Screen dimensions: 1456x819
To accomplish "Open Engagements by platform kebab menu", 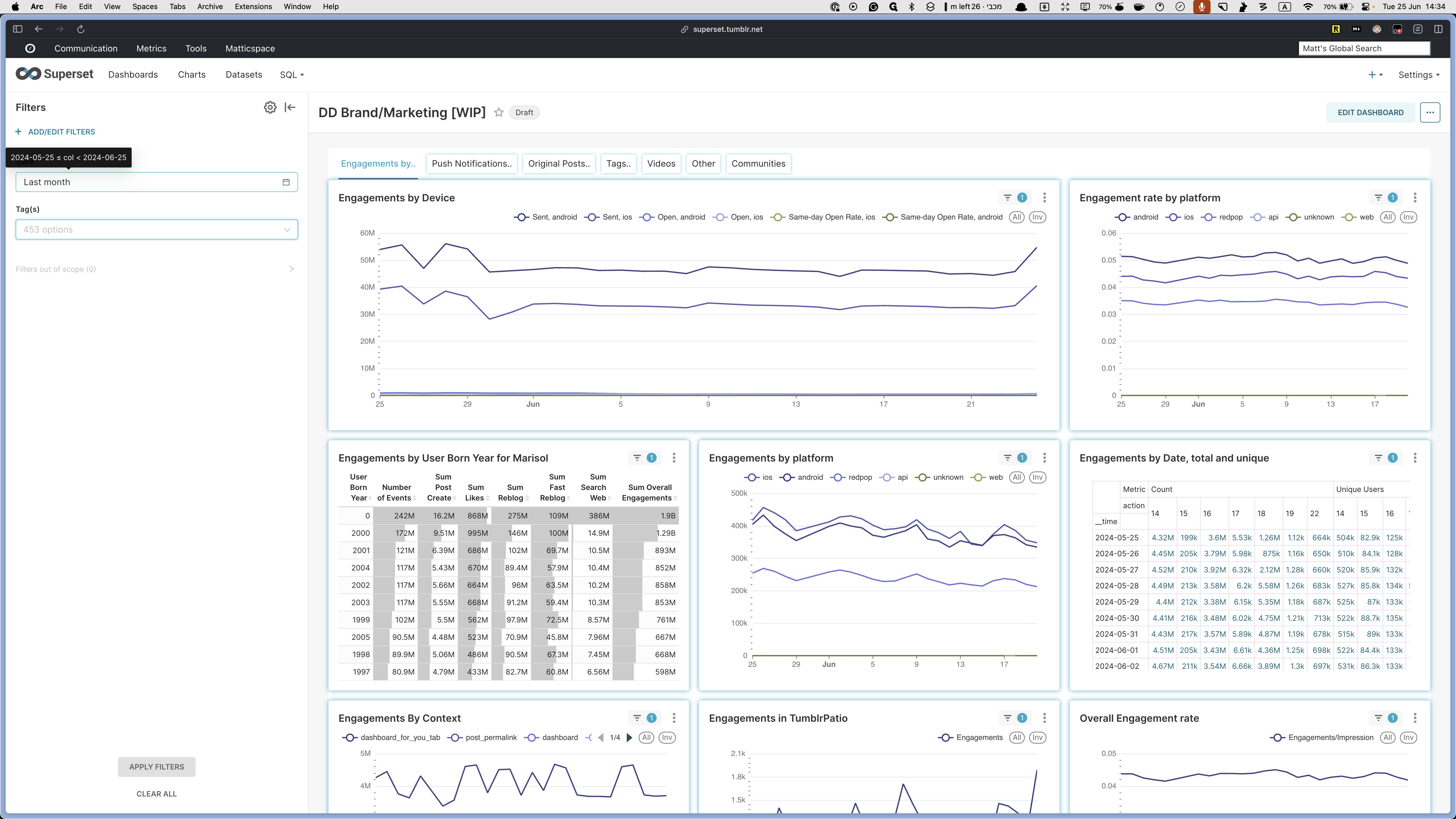I will pyautogui.click(x=1045, y=458).
